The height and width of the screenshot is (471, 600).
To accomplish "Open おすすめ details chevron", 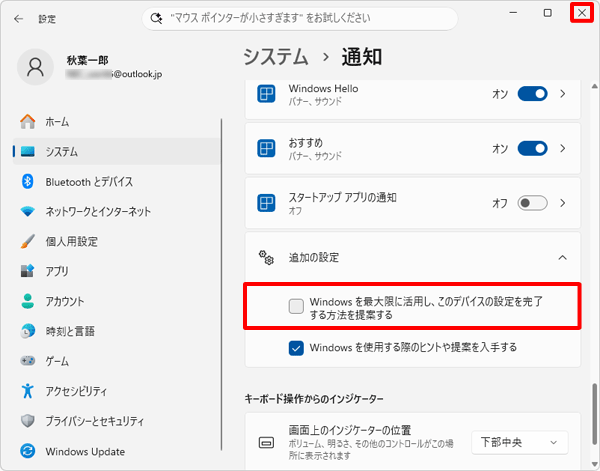I will click(562, 148).
